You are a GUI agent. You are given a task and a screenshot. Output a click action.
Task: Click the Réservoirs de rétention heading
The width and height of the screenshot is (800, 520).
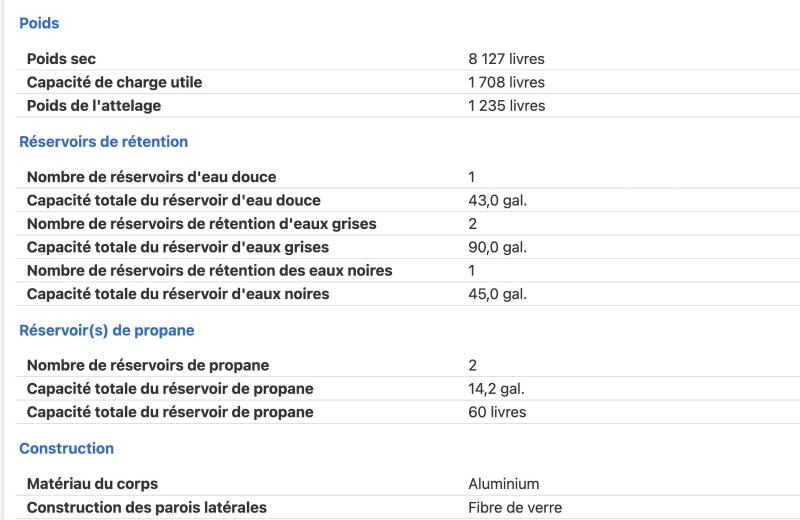(104, 141)
